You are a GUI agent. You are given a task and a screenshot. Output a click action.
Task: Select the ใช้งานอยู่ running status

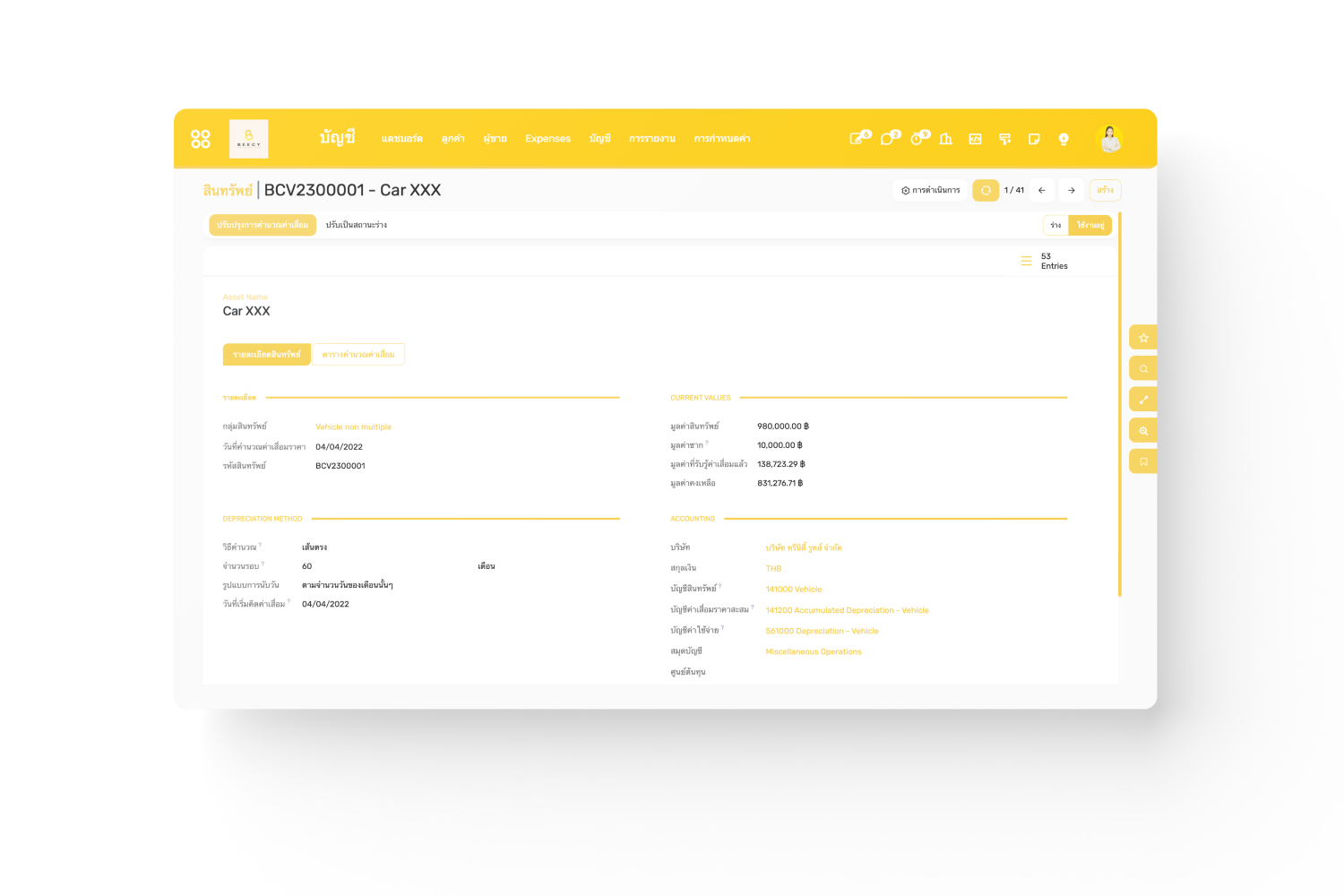click(x=1090, y=225)
